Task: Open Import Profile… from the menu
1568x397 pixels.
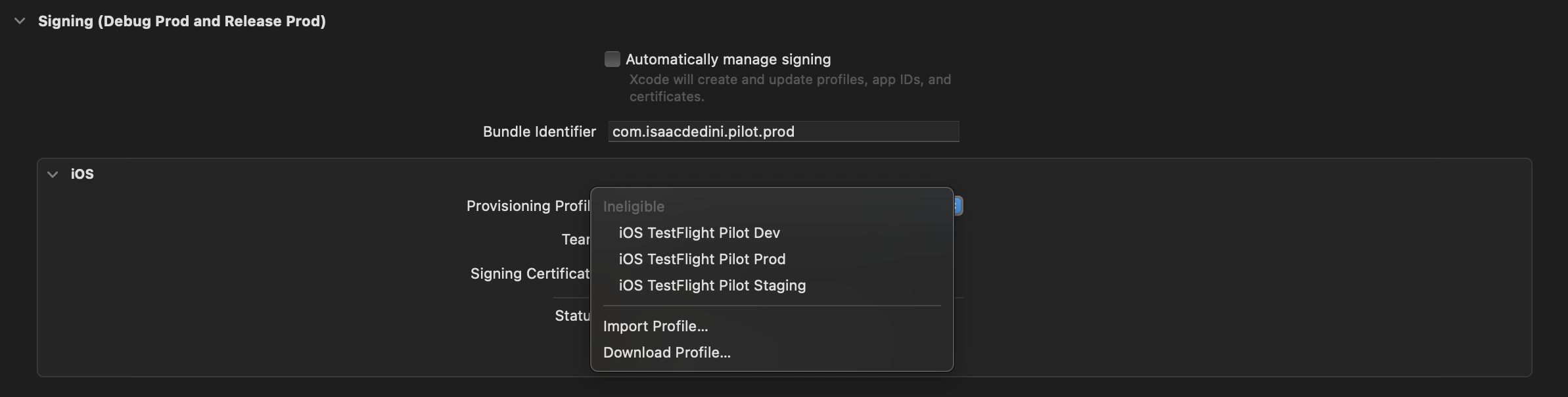Action: [655, 326]
